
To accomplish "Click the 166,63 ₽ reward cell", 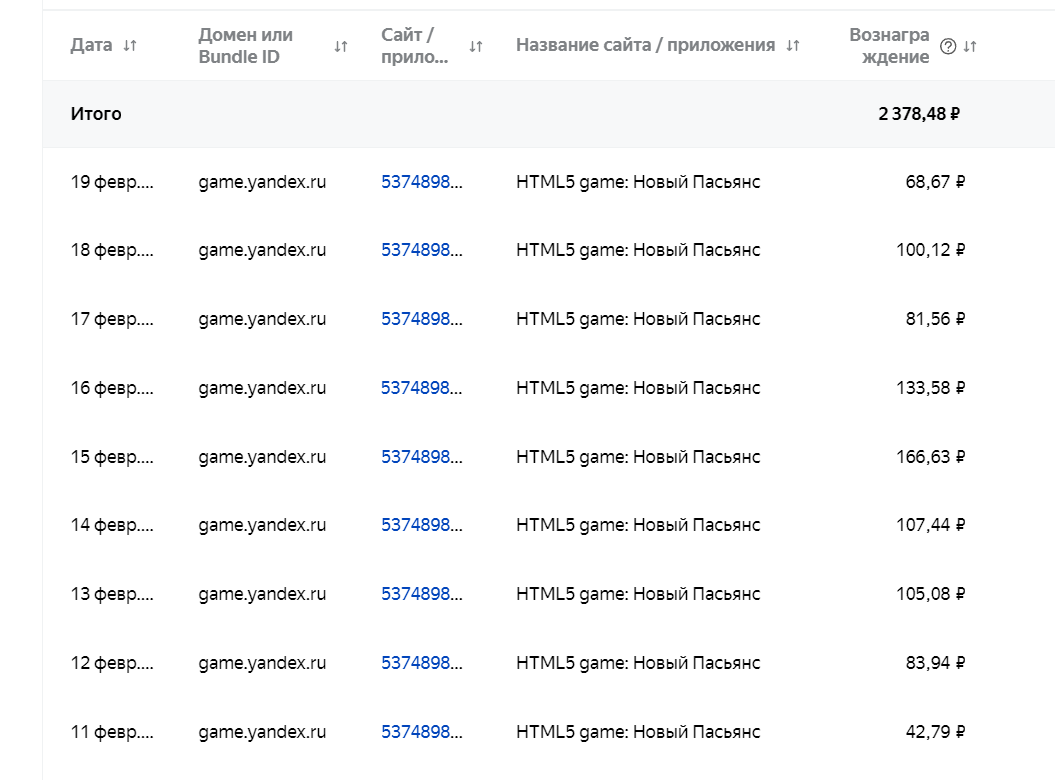I will [930, 457].
